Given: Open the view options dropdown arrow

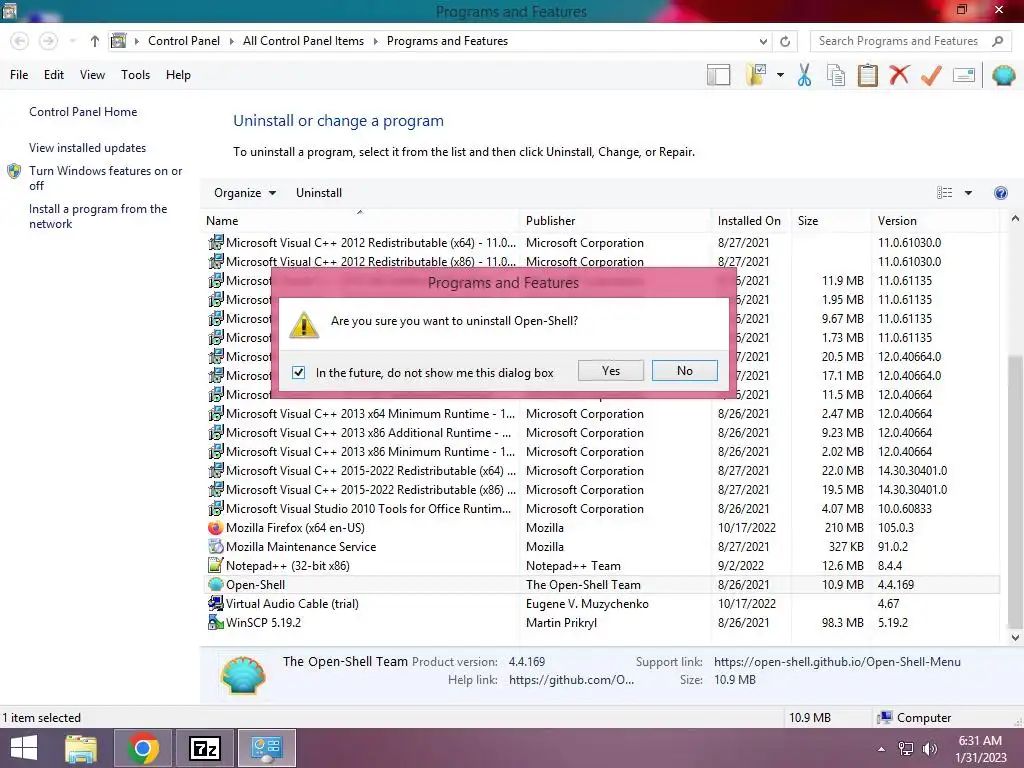Looking at the screenshot, I should click(x=968, y=193).
